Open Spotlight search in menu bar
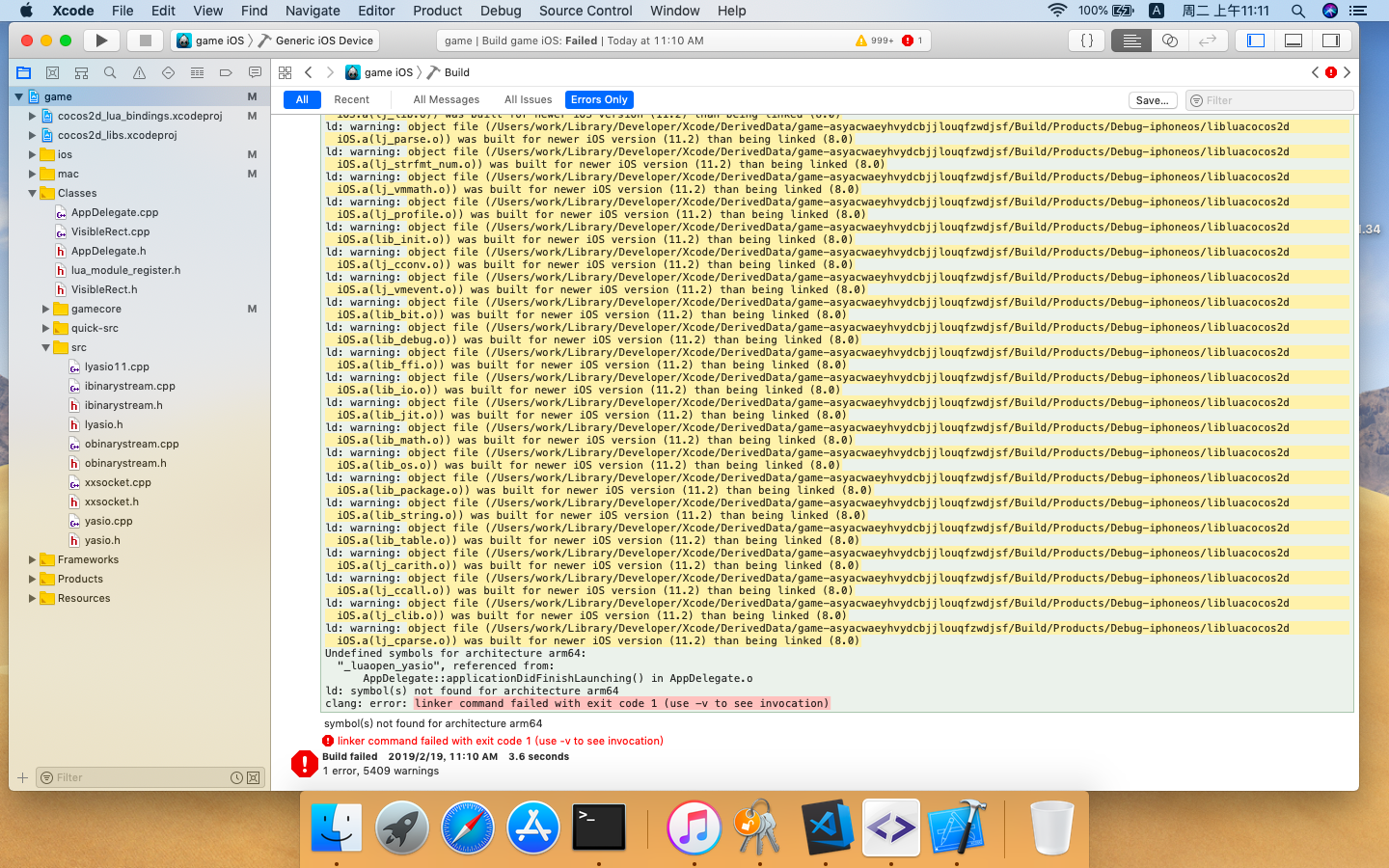Image resolution: width=1389 pixels, height=868 pixels. (x=1297, y=11)
